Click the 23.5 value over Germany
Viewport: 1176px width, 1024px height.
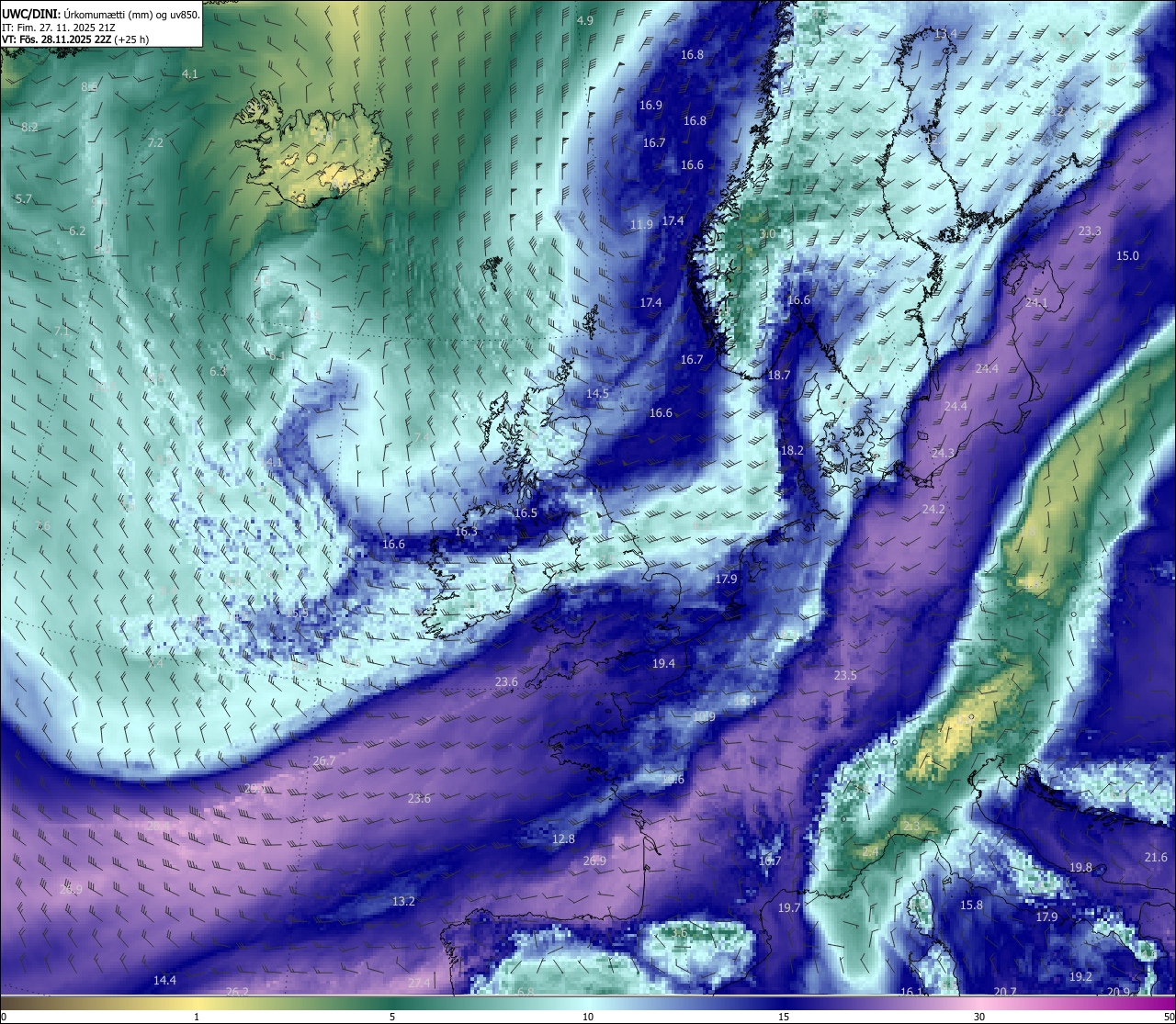click(x=844, y=675)
